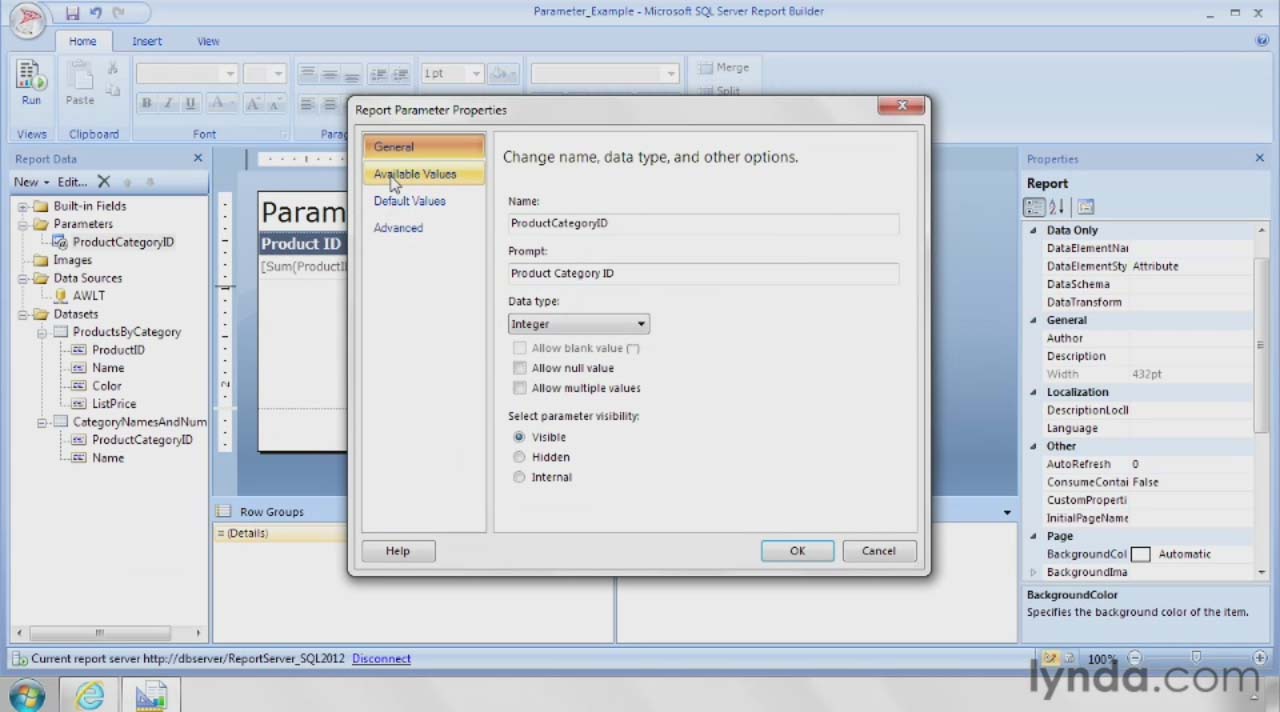Screen dimensions: 1280x712
Task: Click in the Prompt text field
Action: click(x=703, y=273)
